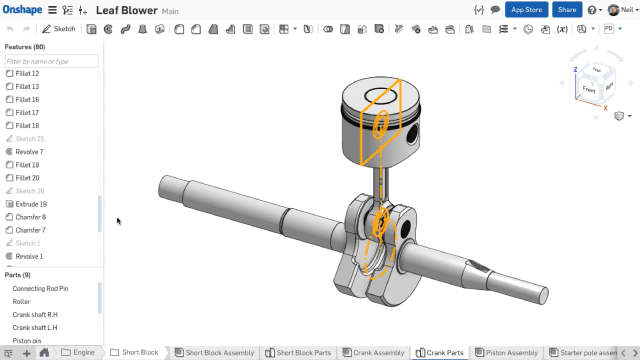Select the Plane tool in toolbar
This screenshot has height=360, width=640.
coord(487,29)
